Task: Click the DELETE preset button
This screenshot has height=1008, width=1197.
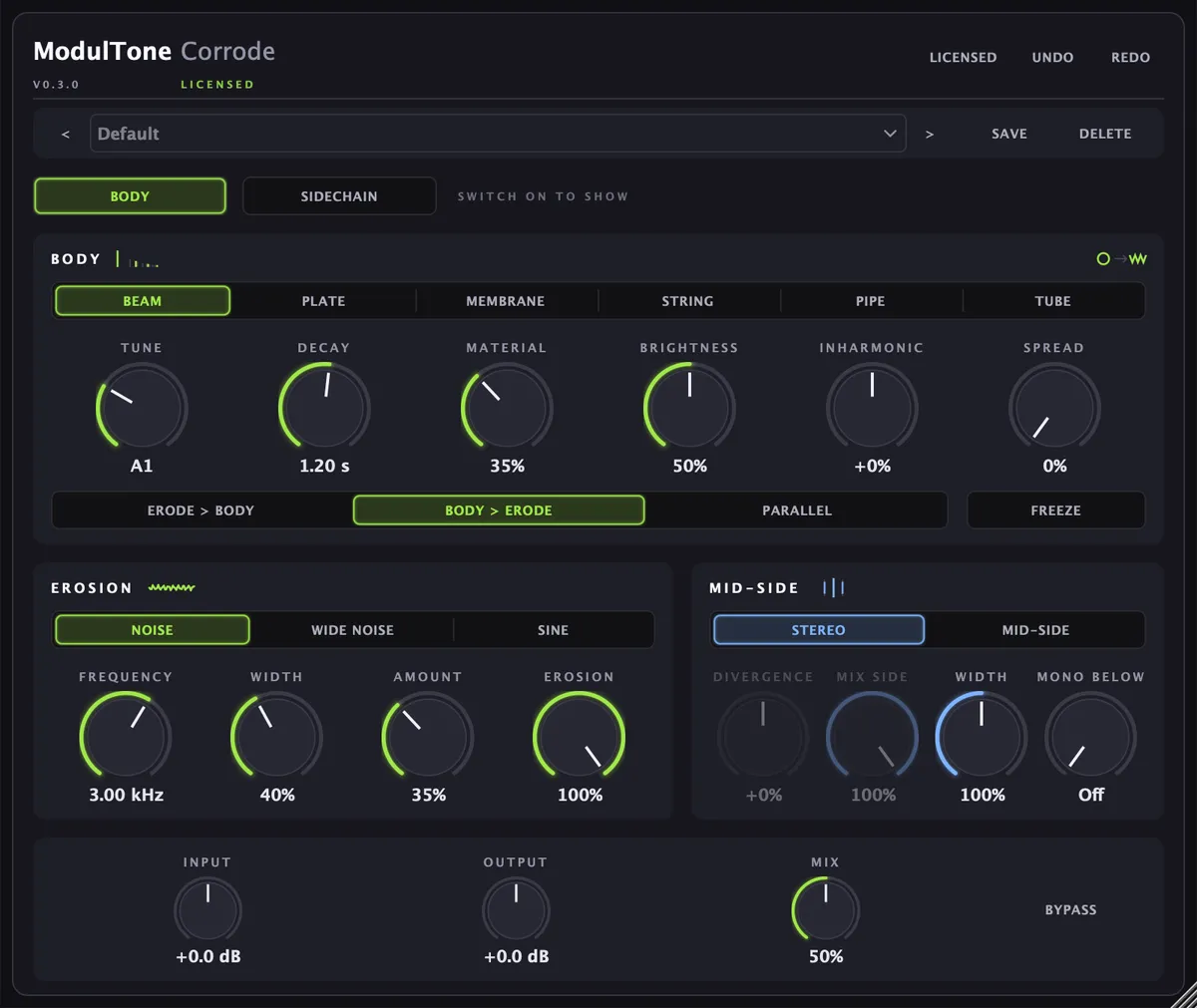Action: [1105, 134]
